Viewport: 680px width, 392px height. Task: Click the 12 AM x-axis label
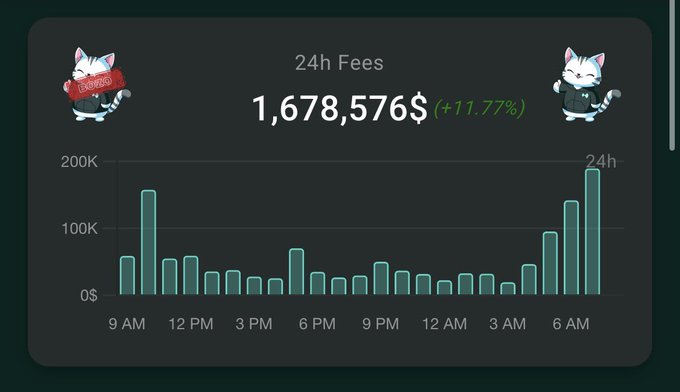click(x=445, y=324)
